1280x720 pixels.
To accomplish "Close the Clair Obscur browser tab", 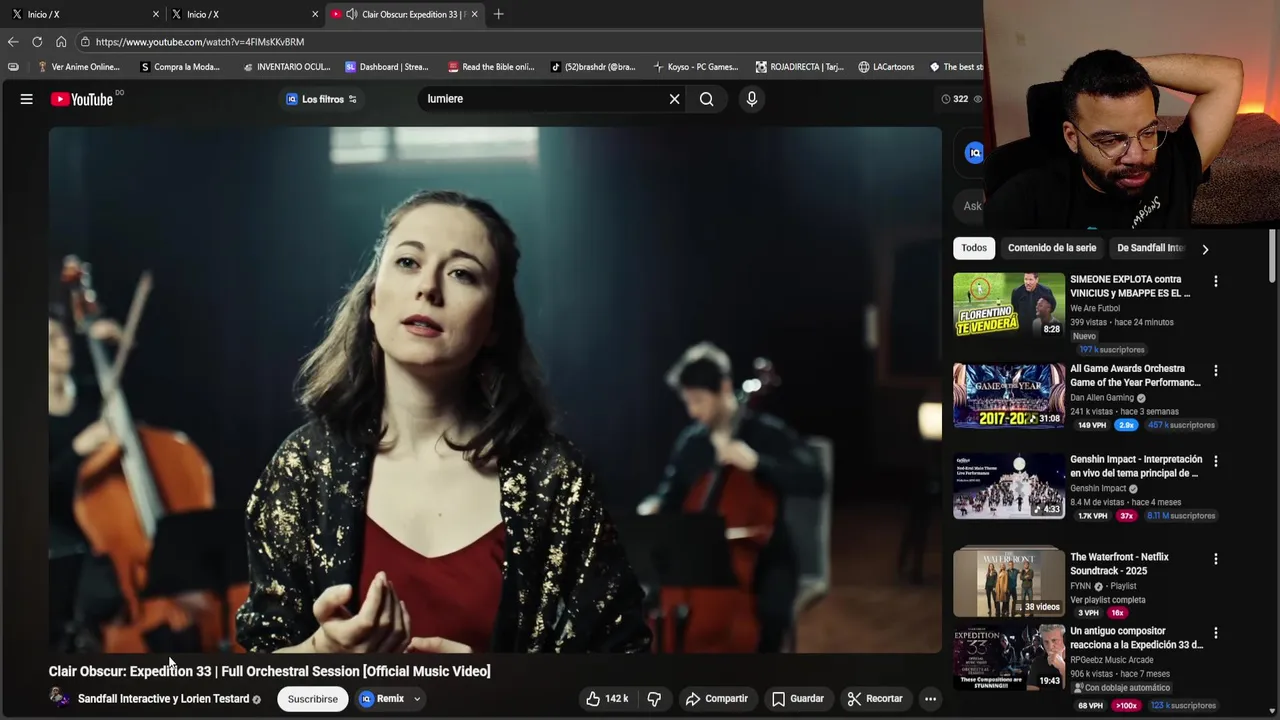I will click(474, 14).
